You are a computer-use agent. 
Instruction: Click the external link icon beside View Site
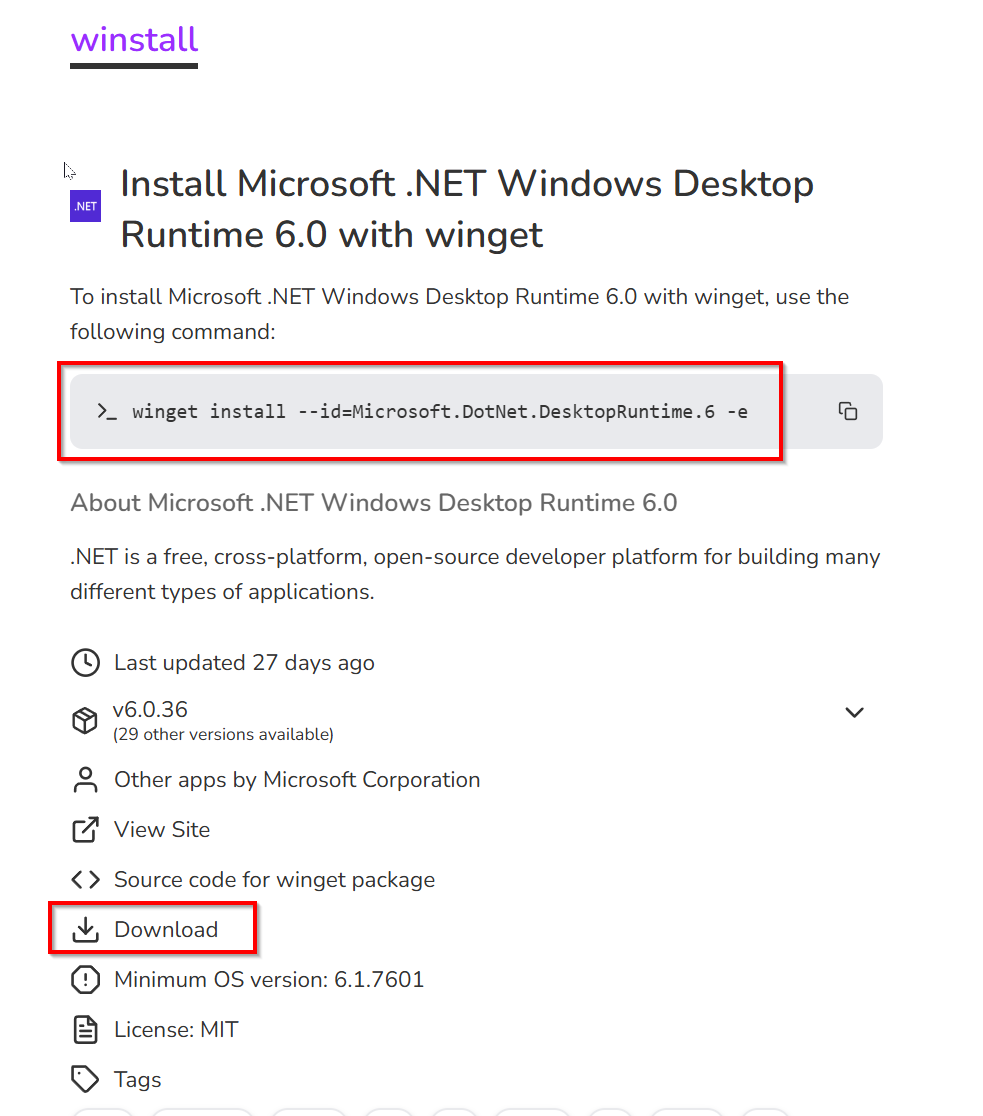click(85, 829)
